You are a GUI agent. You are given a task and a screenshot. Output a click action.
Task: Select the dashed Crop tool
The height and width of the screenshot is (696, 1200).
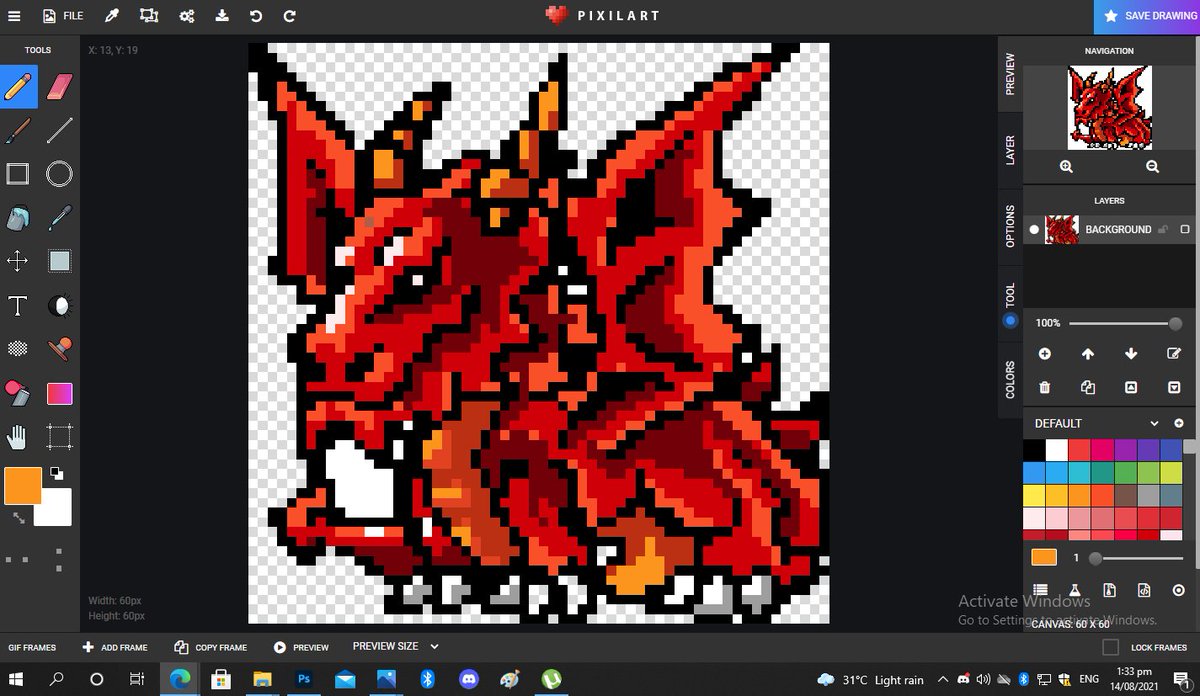click(60, 436)
